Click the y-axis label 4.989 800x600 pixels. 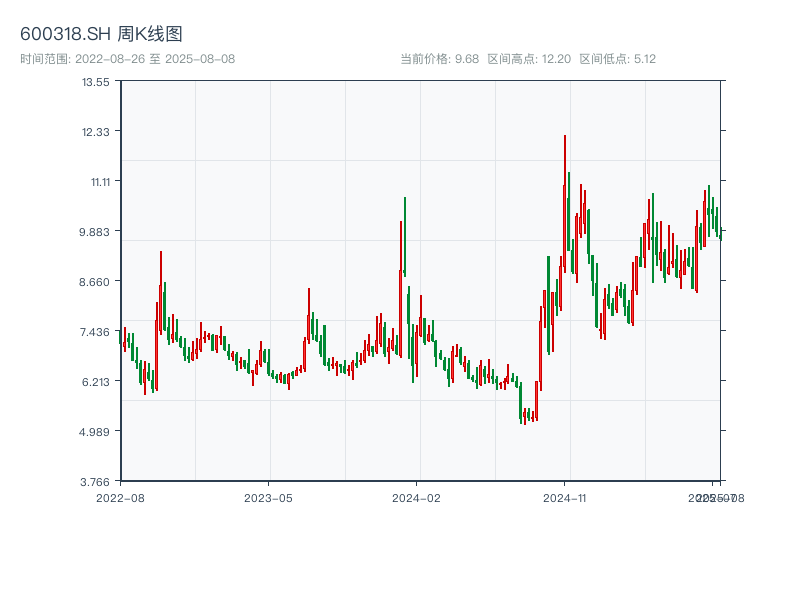point(94,432)
